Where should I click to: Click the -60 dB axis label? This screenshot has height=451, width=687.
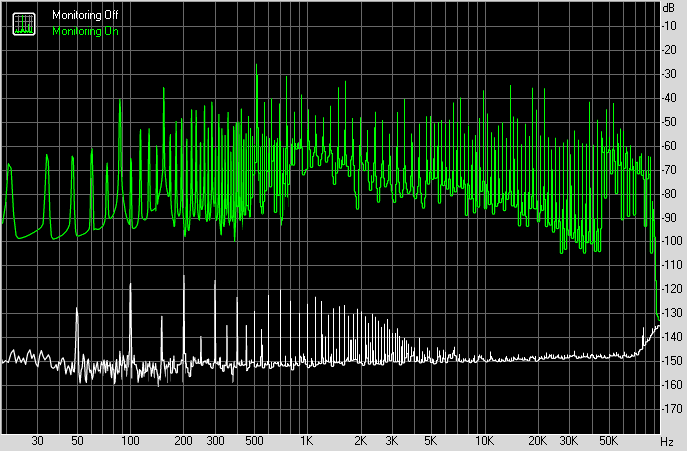coord(669,146)
